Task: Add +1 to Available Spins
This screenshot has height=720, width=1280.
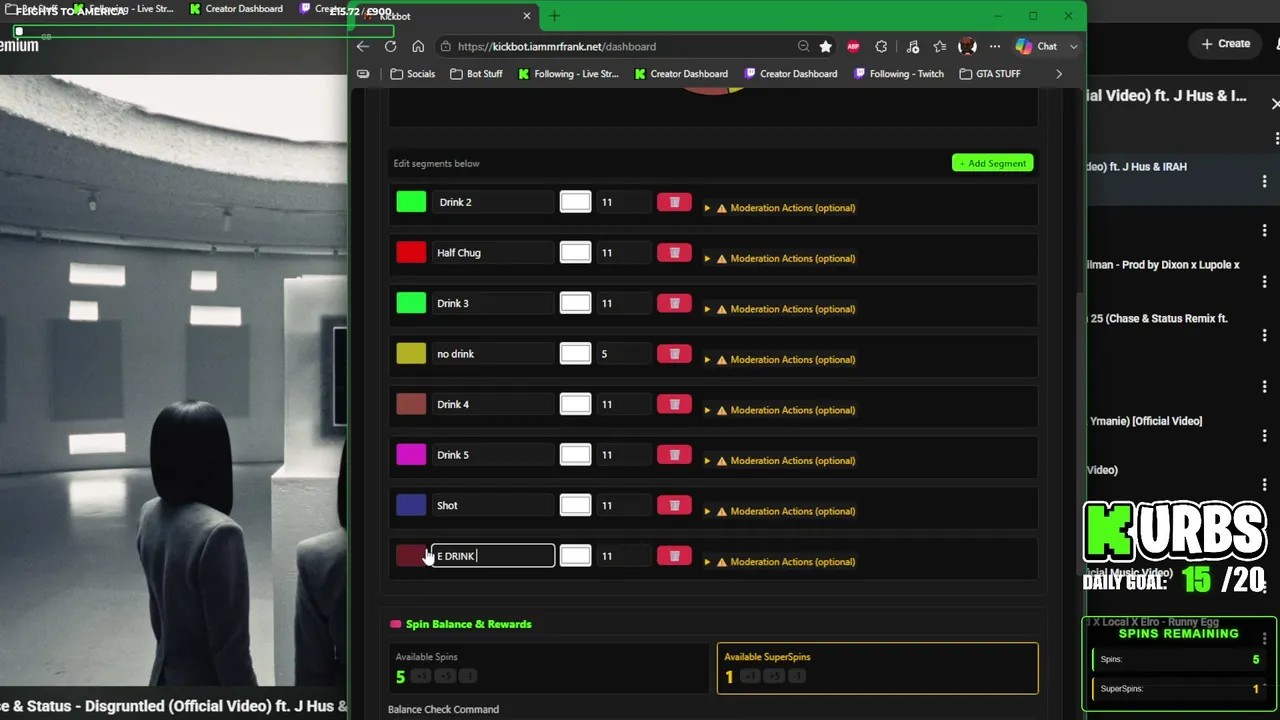Action: click(x=421, y=676)
